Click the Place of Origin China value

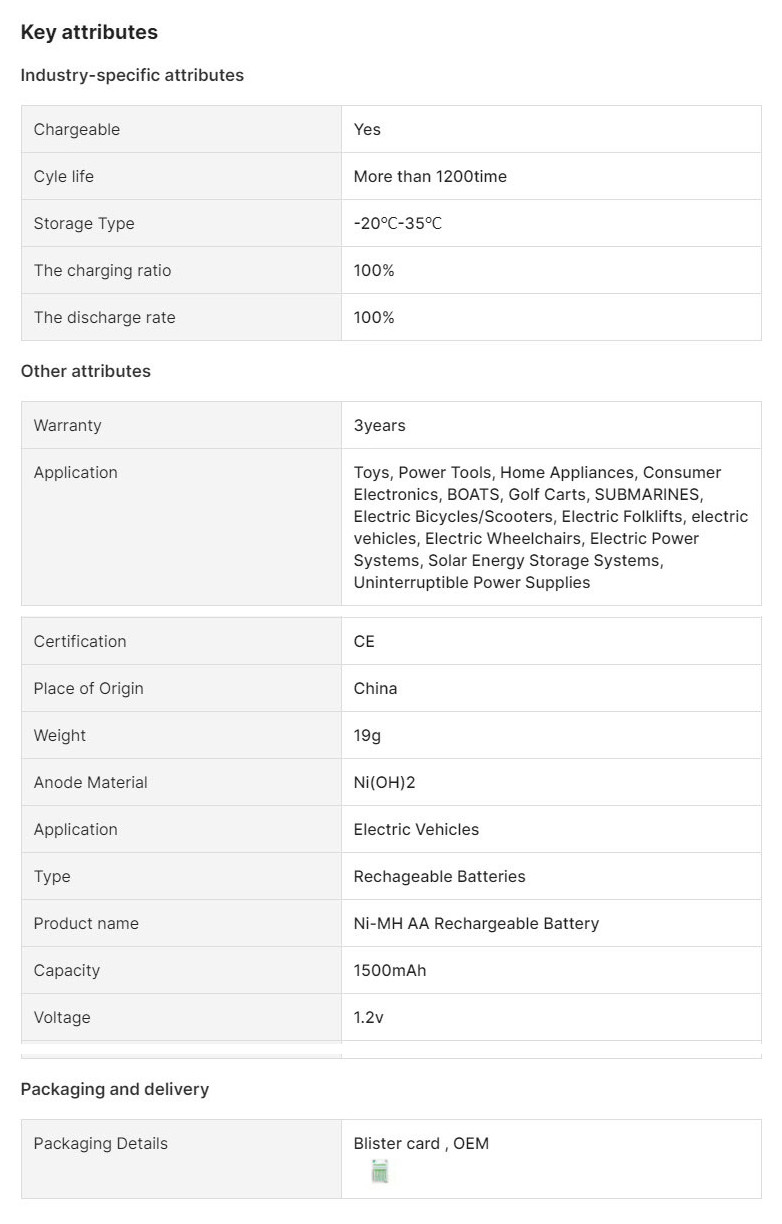(375, 688)
